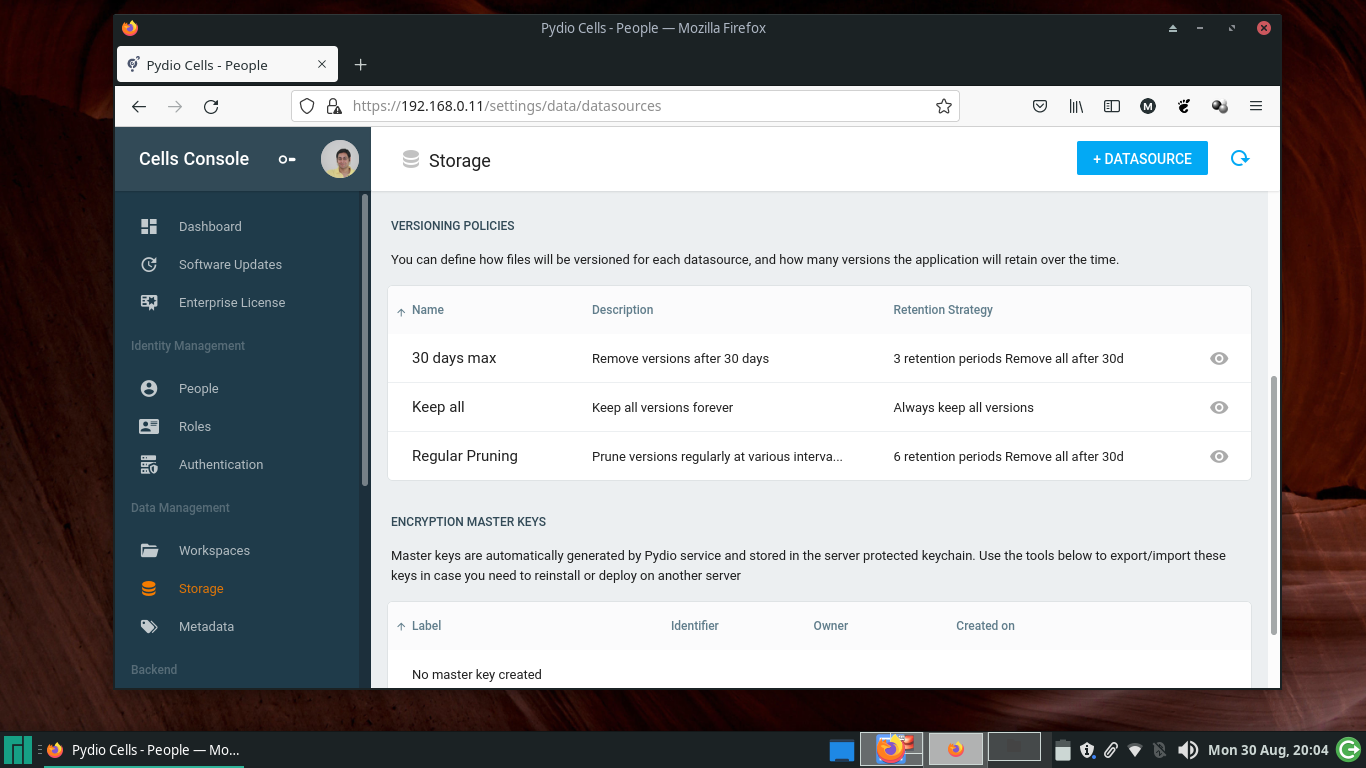Click the Wi-Fi network tray icon
Image resolution: width=1366 pixels, height=768 pixels.
click(1135, 750)
